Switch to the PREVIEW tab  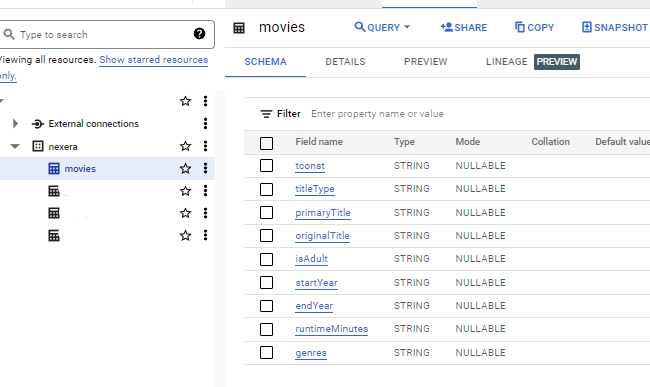click(426, 62)
